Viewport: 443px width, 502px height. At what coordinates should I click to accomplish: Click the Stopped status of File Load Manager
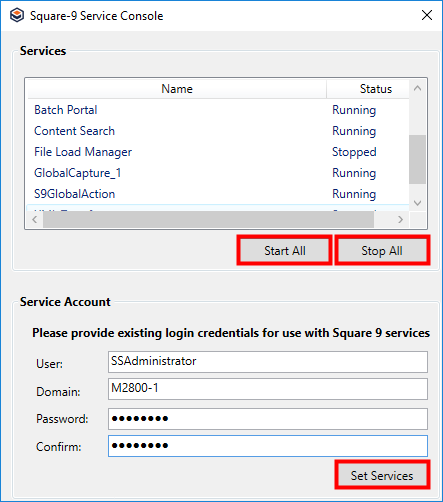(354, 152)
